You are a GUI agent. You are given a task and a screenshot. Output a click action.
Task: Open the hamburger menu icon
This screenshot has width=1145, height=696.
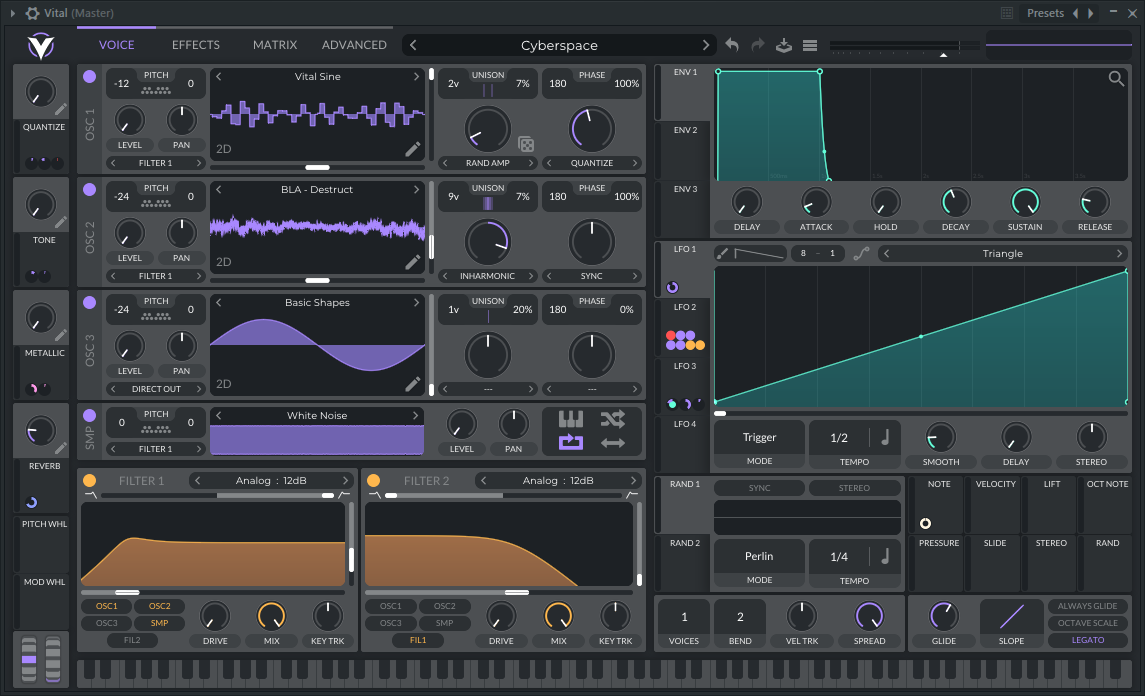(x=810, y=45)
